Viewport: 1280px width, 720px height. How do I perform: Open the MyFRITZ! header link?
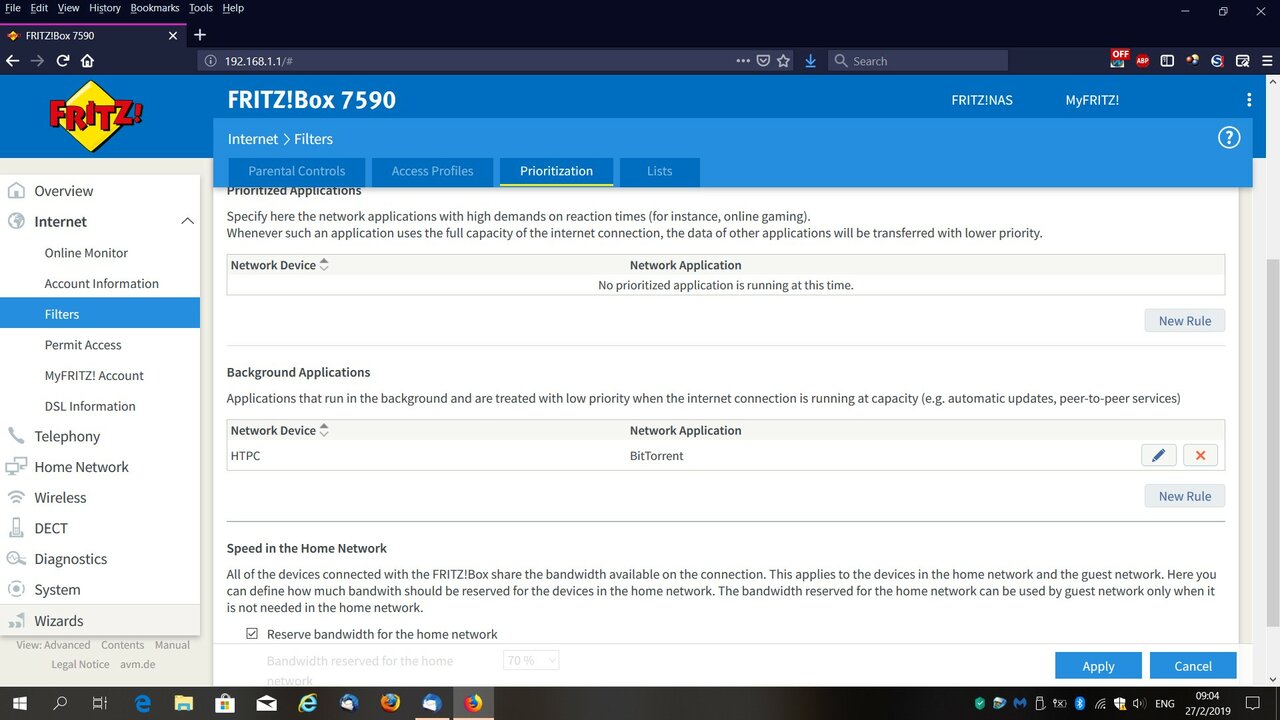point(1092,100)
